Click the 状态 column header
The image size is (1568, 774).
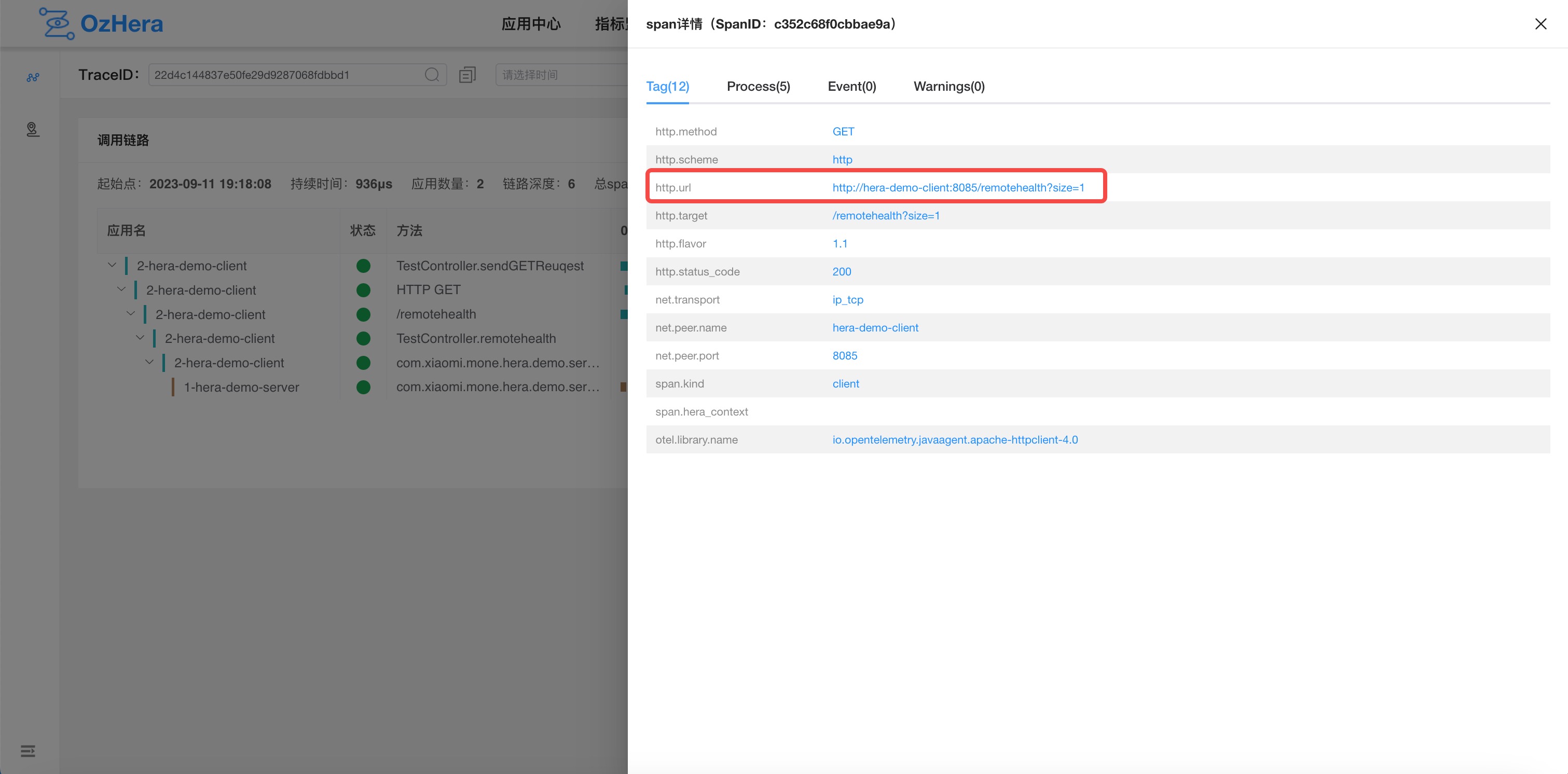point(363,230)
